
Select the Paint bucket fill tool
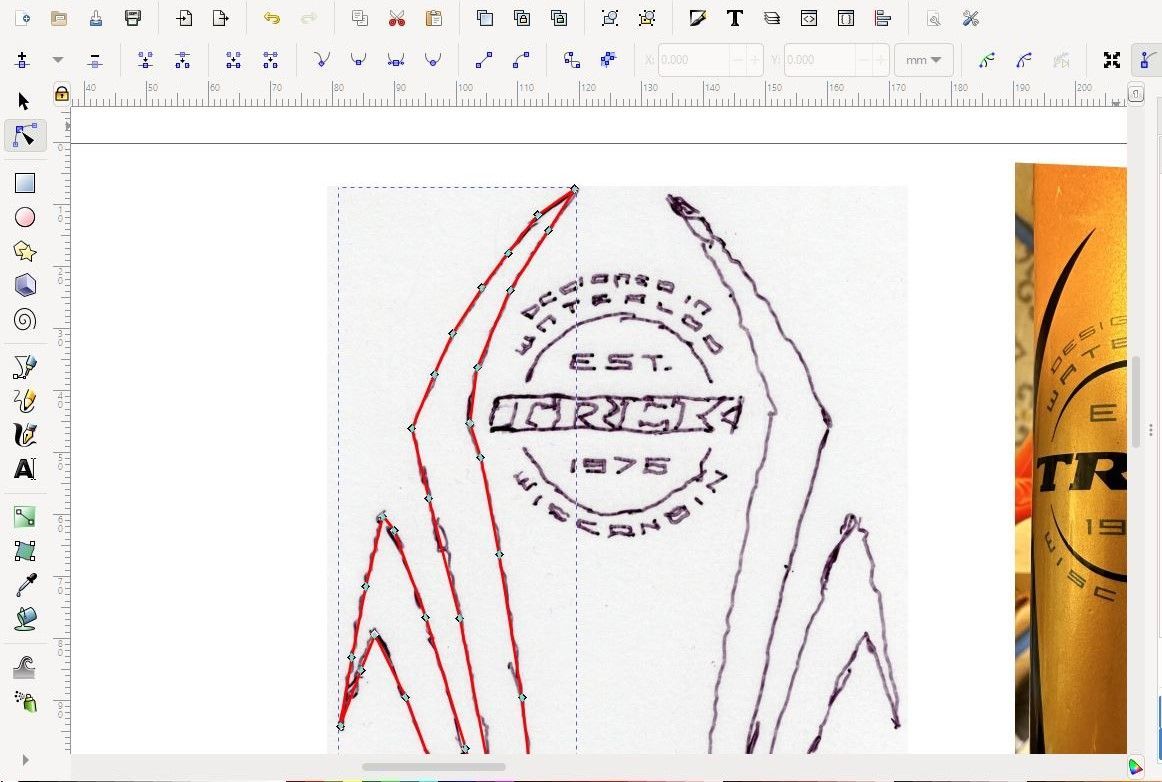(x=24, y=619)
